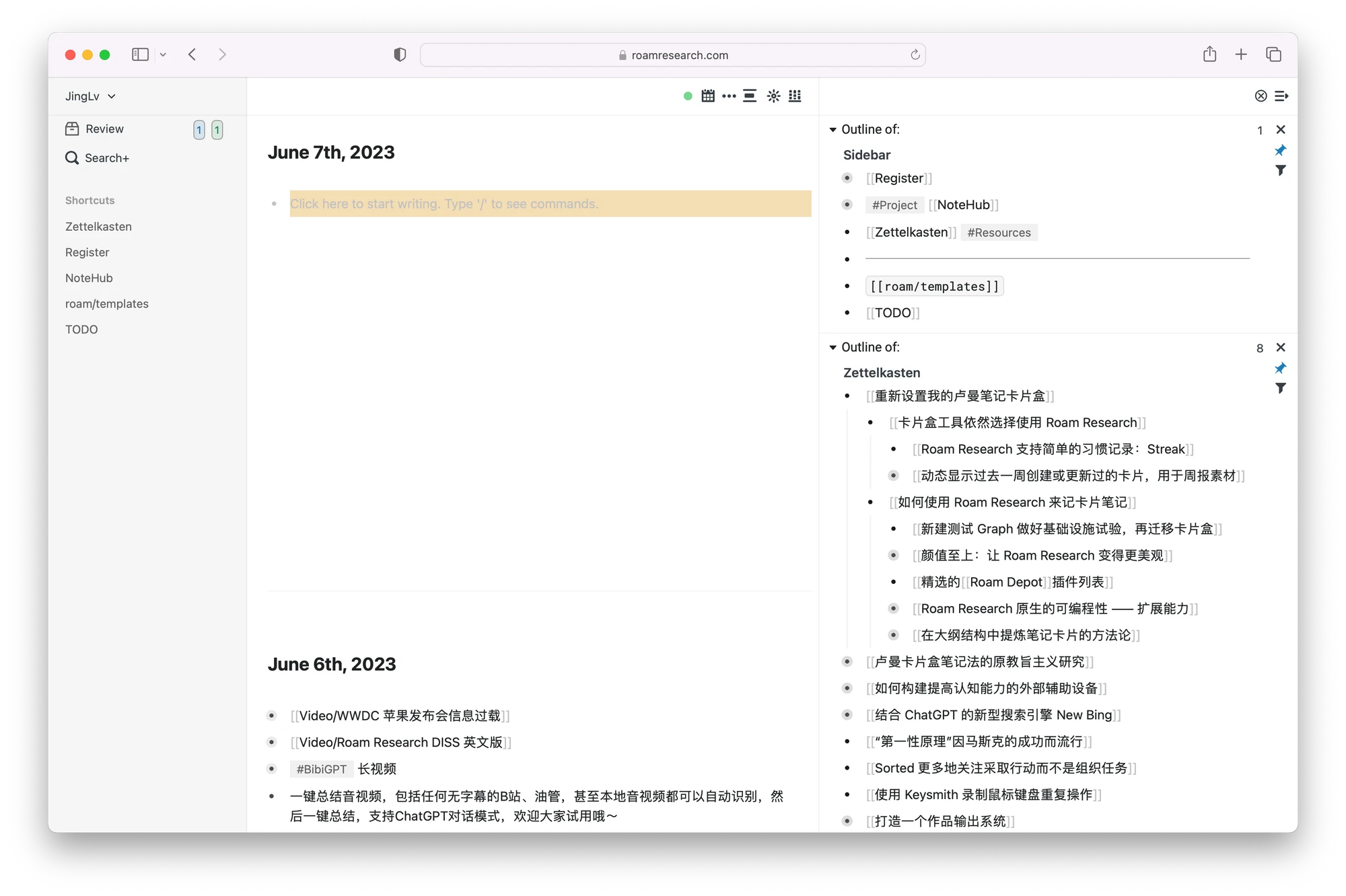Screen dimensions: 1346x896
Task: Open Sidebar page title in outline
Action: pyautogui.click(x=866, y=155)
